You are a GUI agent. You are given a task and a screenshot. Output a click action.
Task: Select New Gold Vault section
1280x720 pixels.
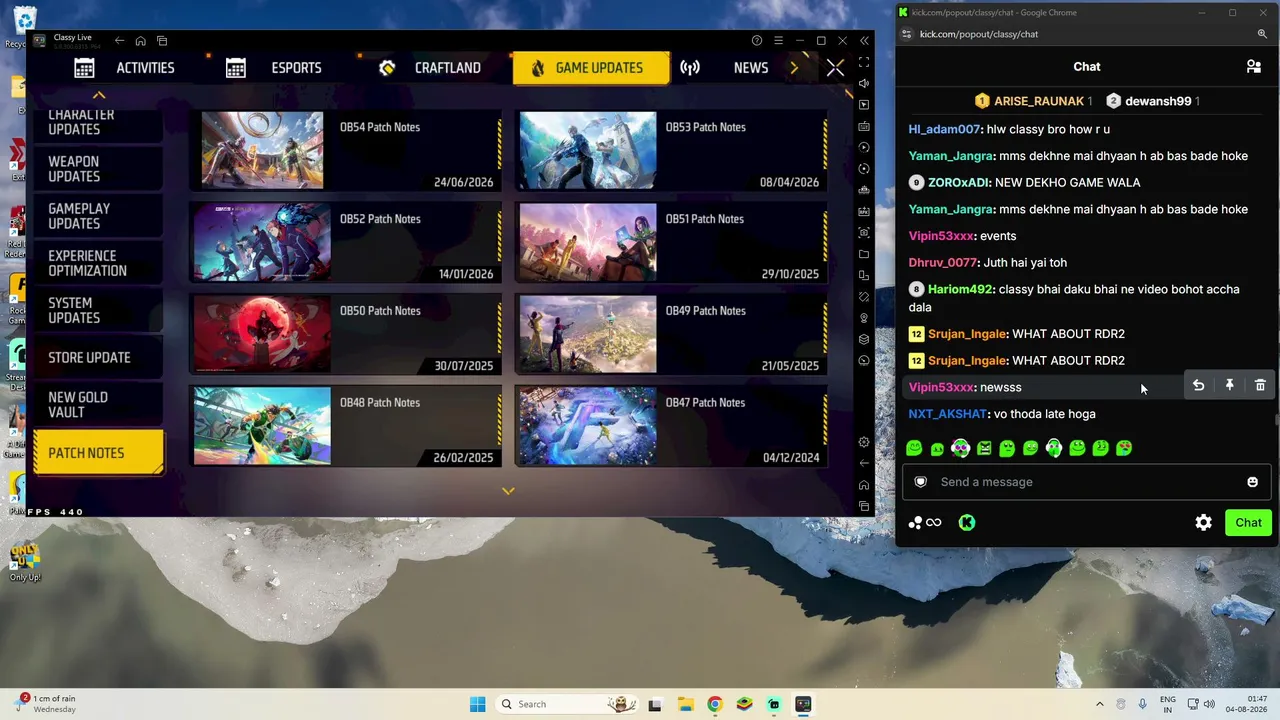97,405
